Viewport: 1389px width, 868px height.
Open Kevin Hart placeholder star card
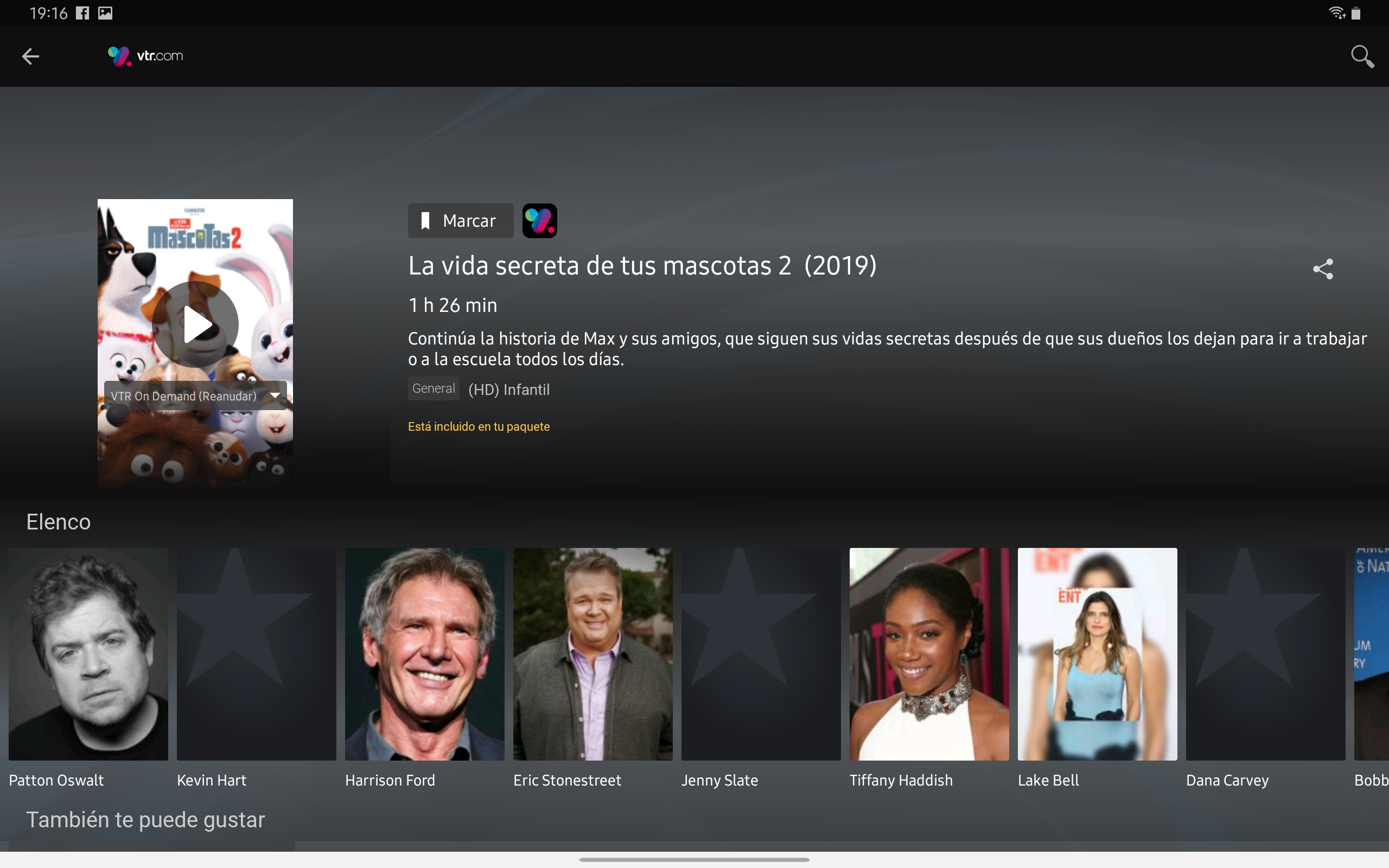coord(256,654)
